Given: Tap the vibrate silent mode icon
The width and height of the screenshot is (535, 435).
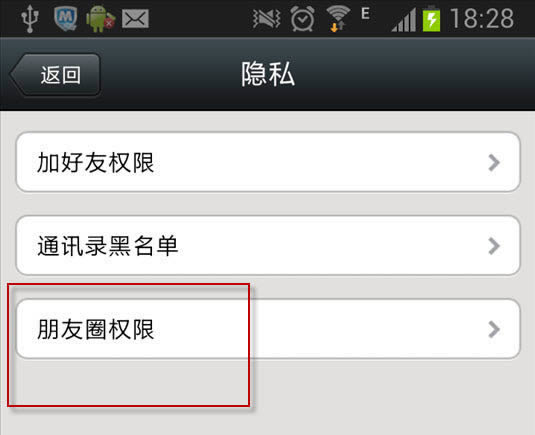Looking at the screenshot, I should [x=266, y=19].
